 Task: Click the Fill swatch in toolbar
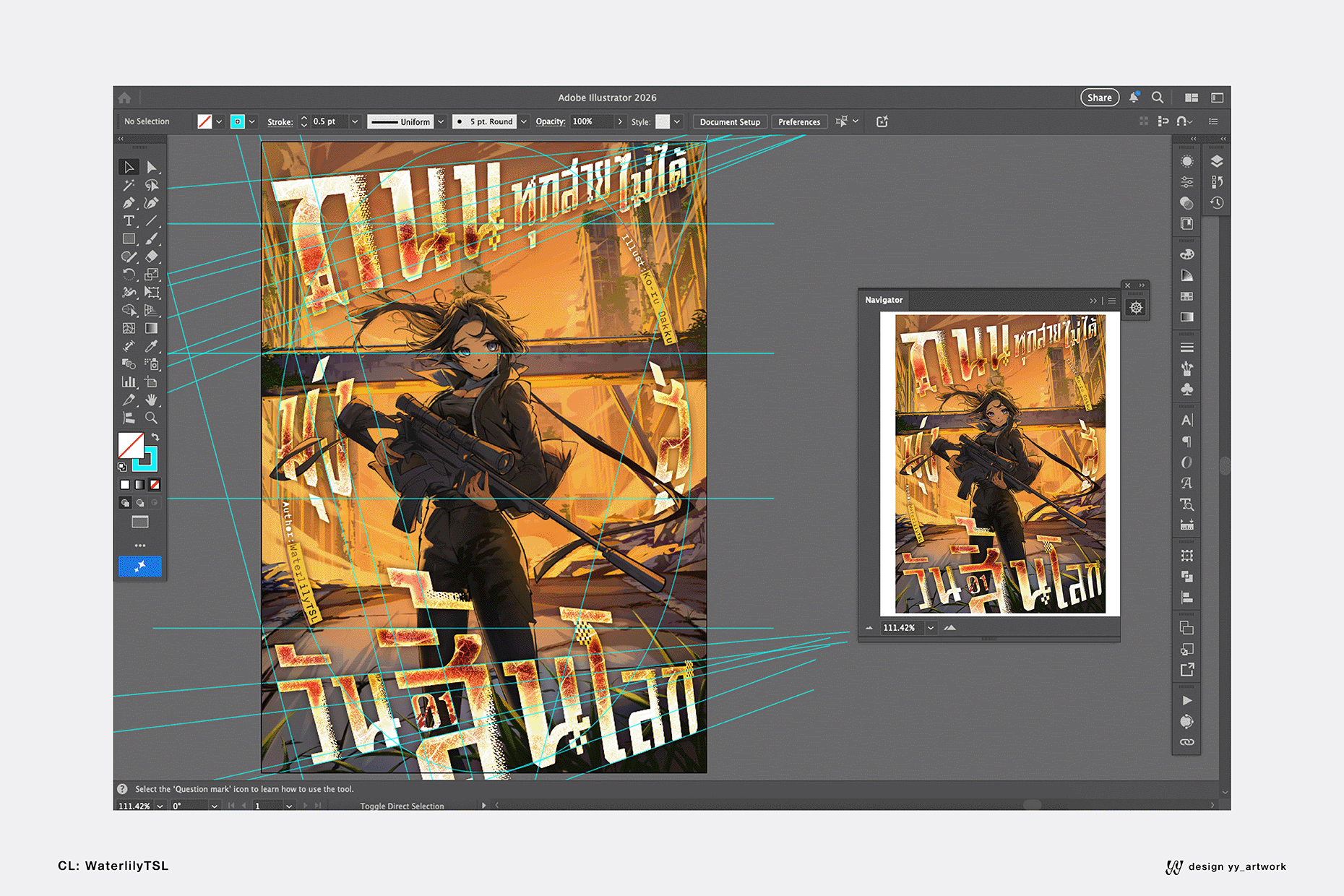(131, 445)
